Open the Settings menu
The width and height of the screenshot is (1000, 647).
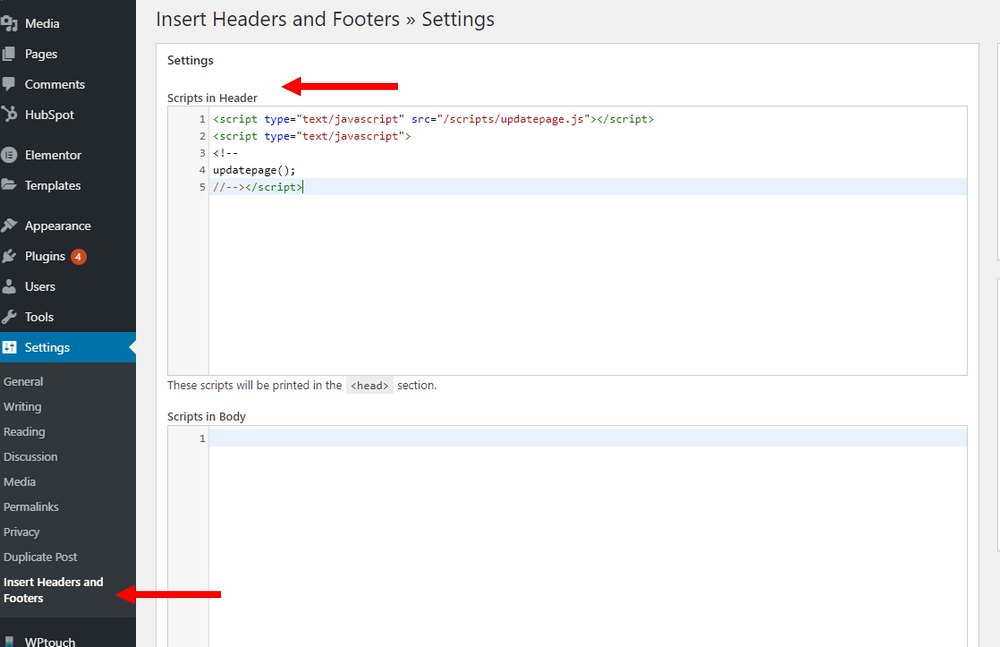pyautogui.click(x=47, y=347)
